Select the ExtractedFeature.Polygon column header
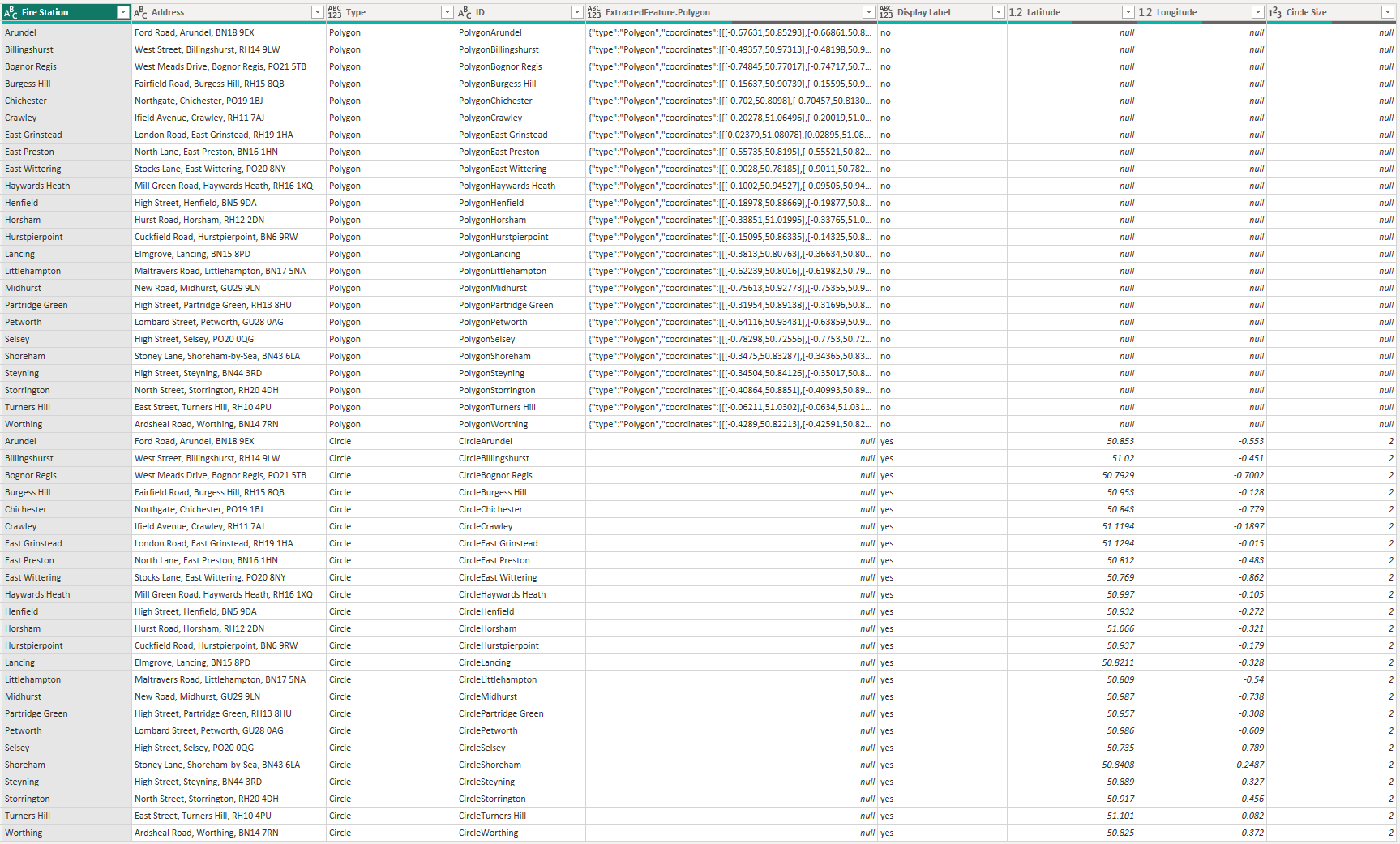Viewport: 1400px width, 844px height. [x=730, y=12]
